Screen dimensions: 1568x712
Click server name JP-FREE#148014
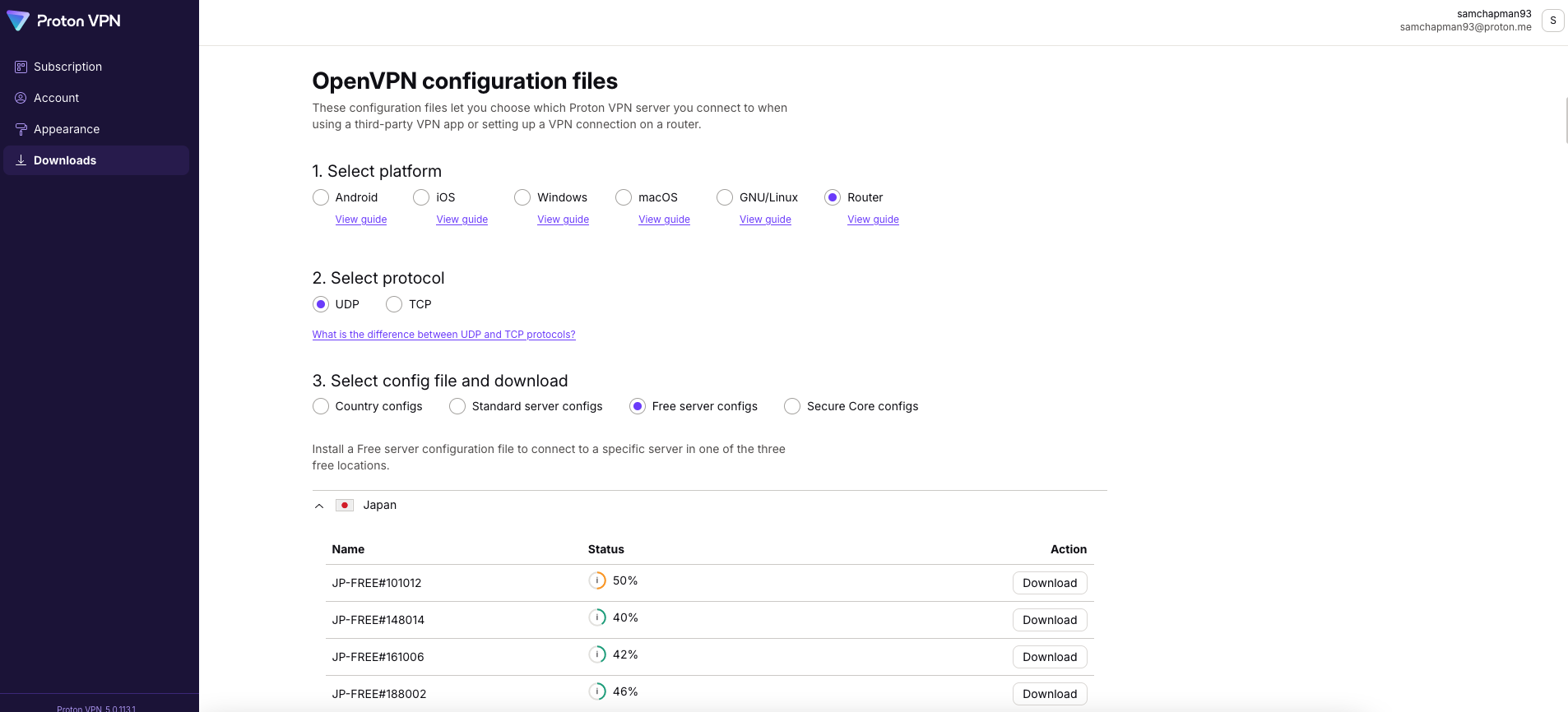pos(378,620)
